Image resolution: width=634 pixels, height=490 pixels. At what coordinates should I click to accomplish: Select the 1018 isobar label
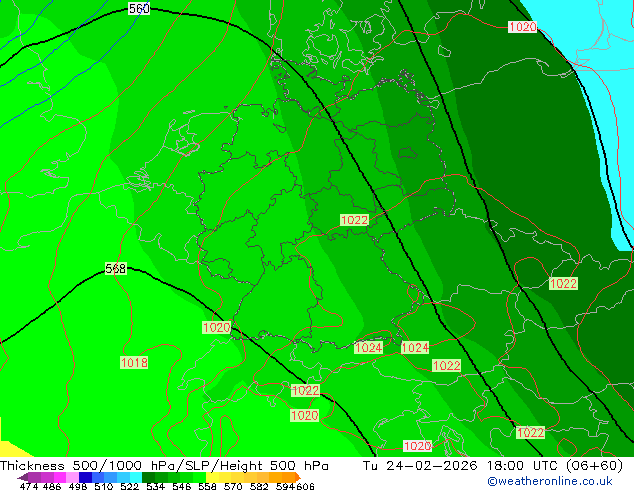(x=134, y=362)
